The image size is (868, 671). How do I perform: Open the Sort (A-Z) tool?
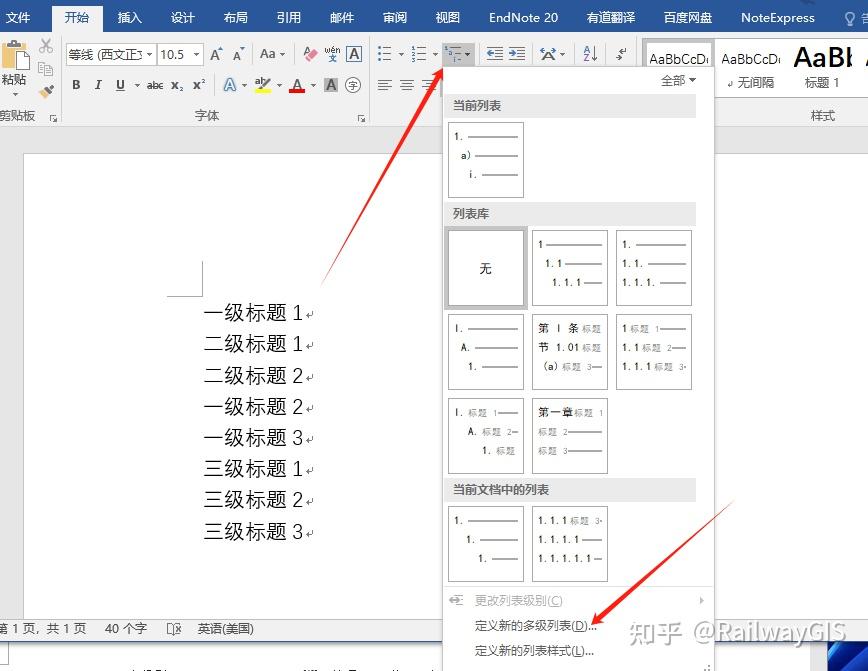pyautogui.click(x=590, y=54)
